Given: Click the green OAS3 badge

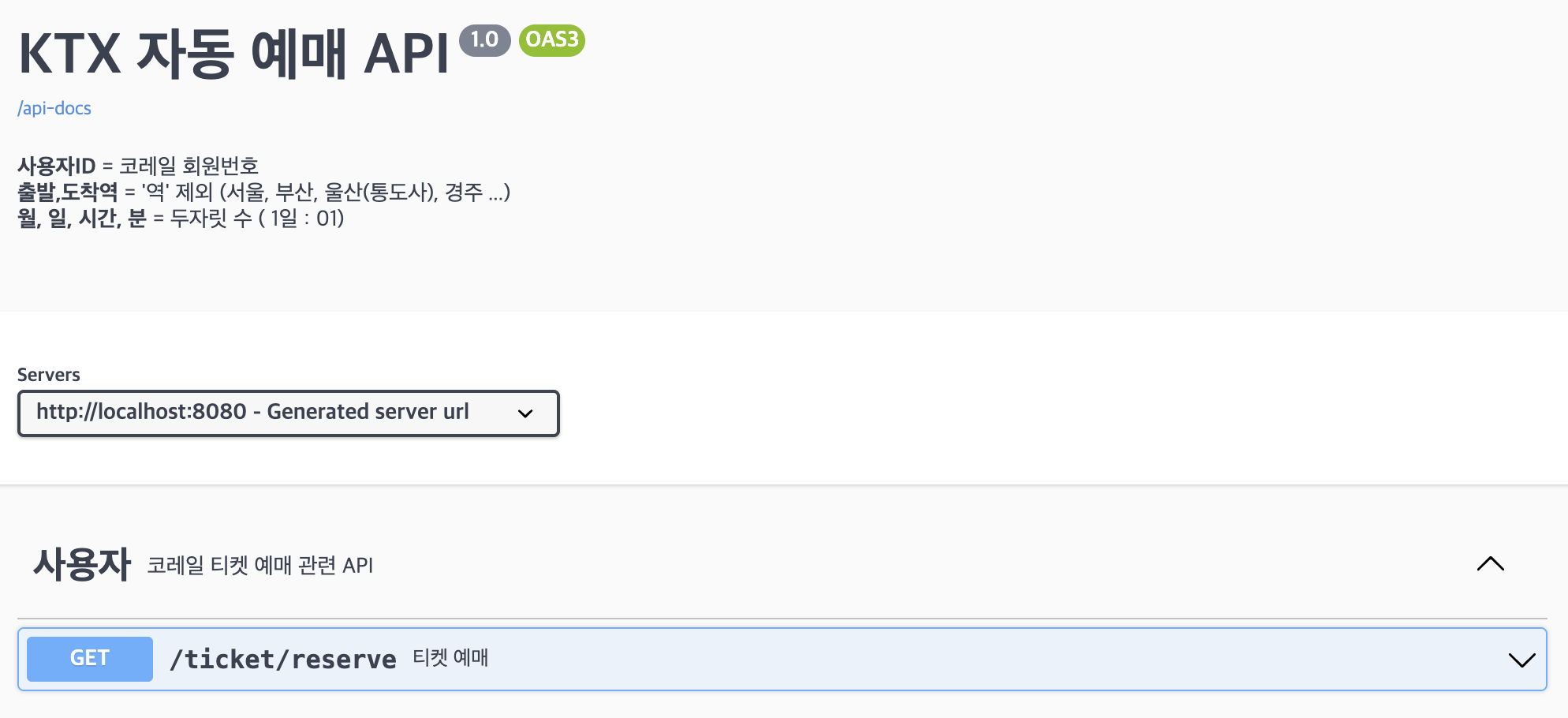Looking at the screenshot, I should [x=551, y=39].
